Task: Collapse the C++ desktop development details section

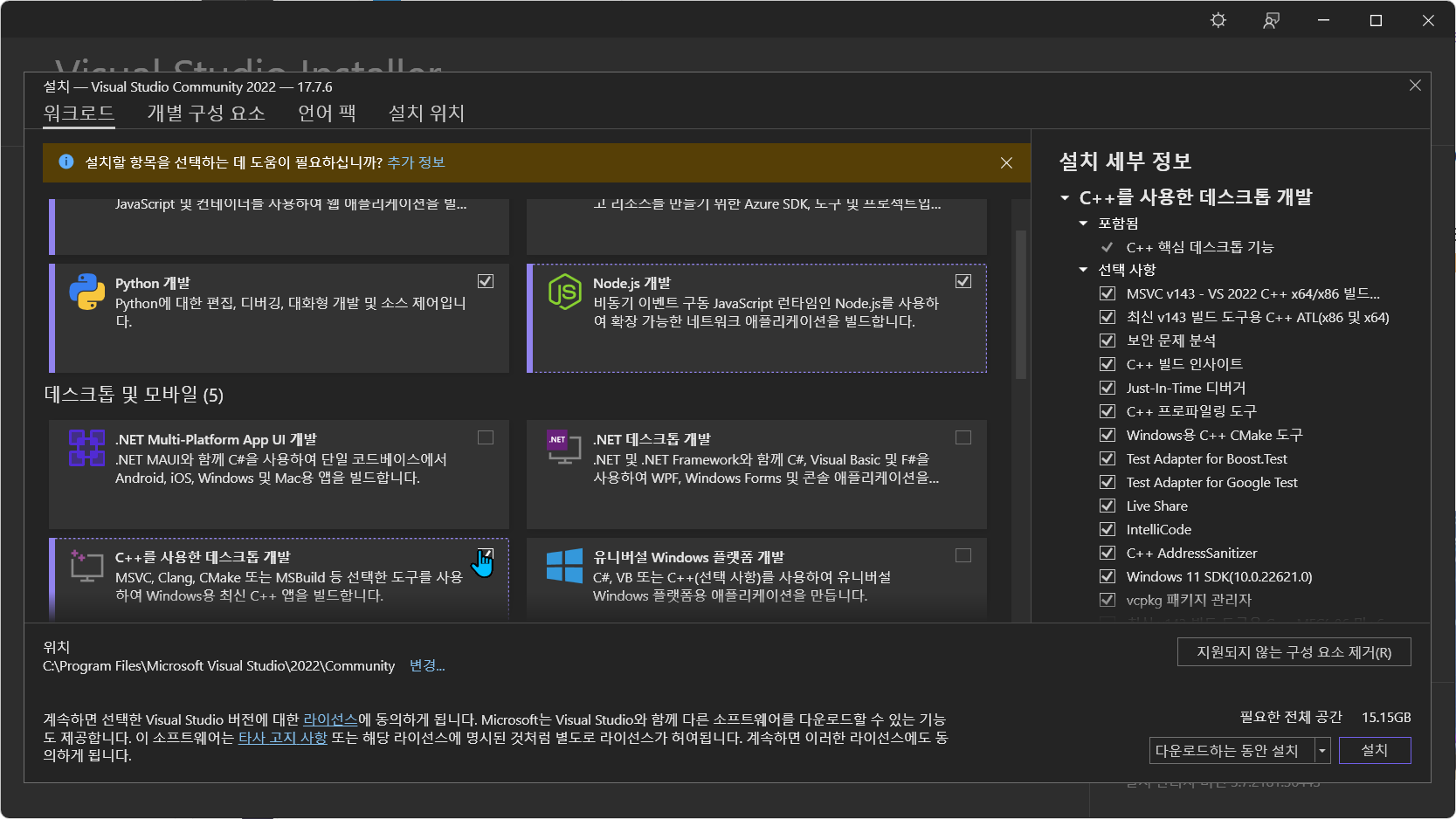Action: pyautogui.click(x=1065, y=198)
